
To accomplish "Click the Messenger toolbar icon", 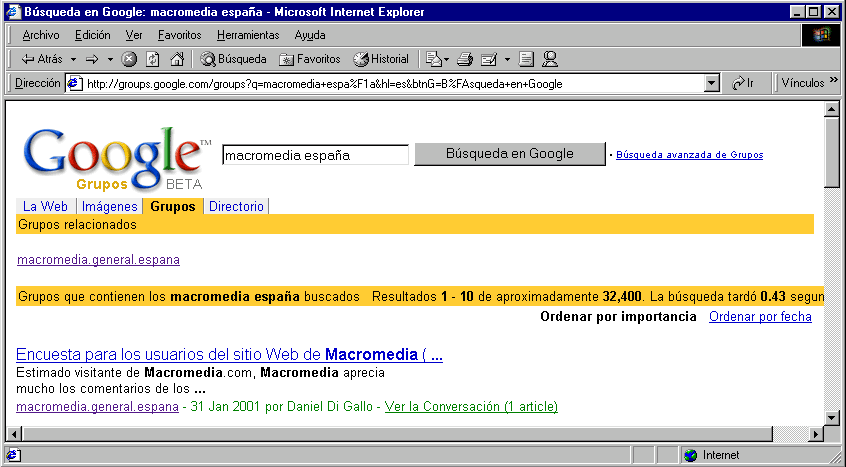I will click(550, 59).
